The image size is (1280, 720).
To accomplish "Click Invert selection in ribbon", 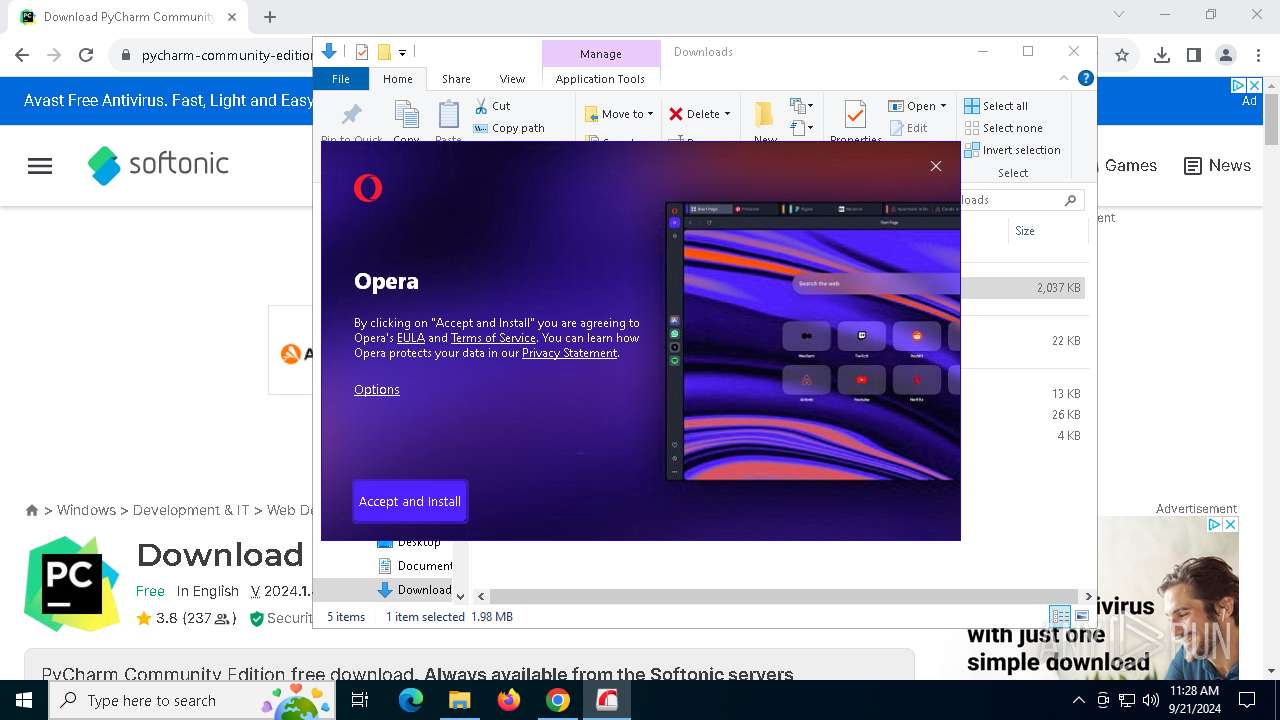I will (1012, 150).
